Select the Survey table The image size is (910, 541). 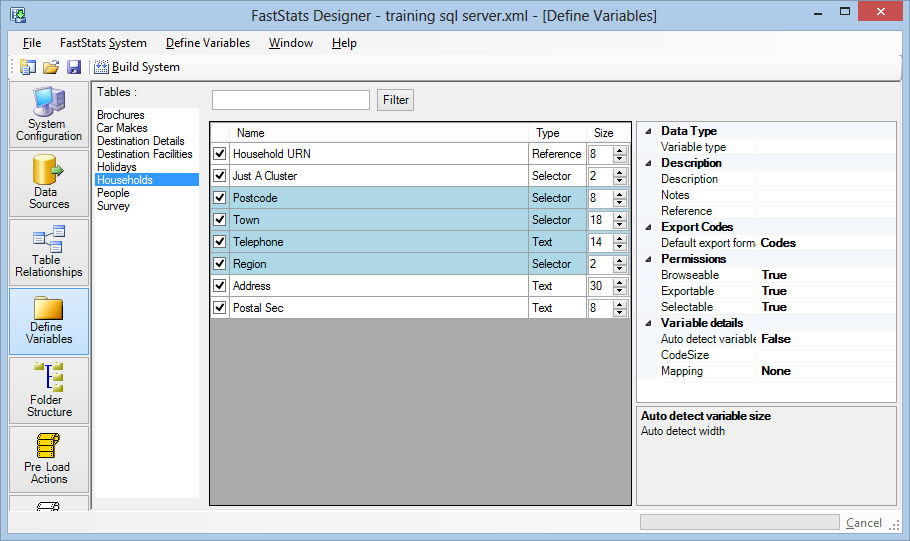coord(113,205)
